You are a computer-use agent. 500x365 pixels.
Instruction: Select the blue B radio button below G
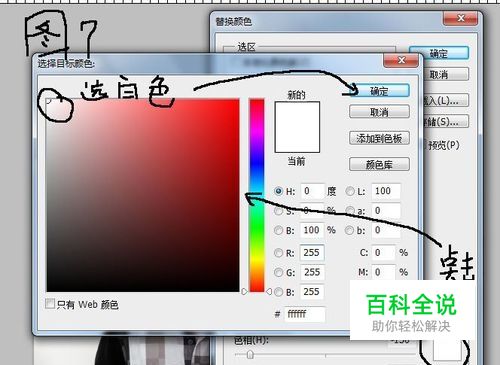tap(278, 292)
